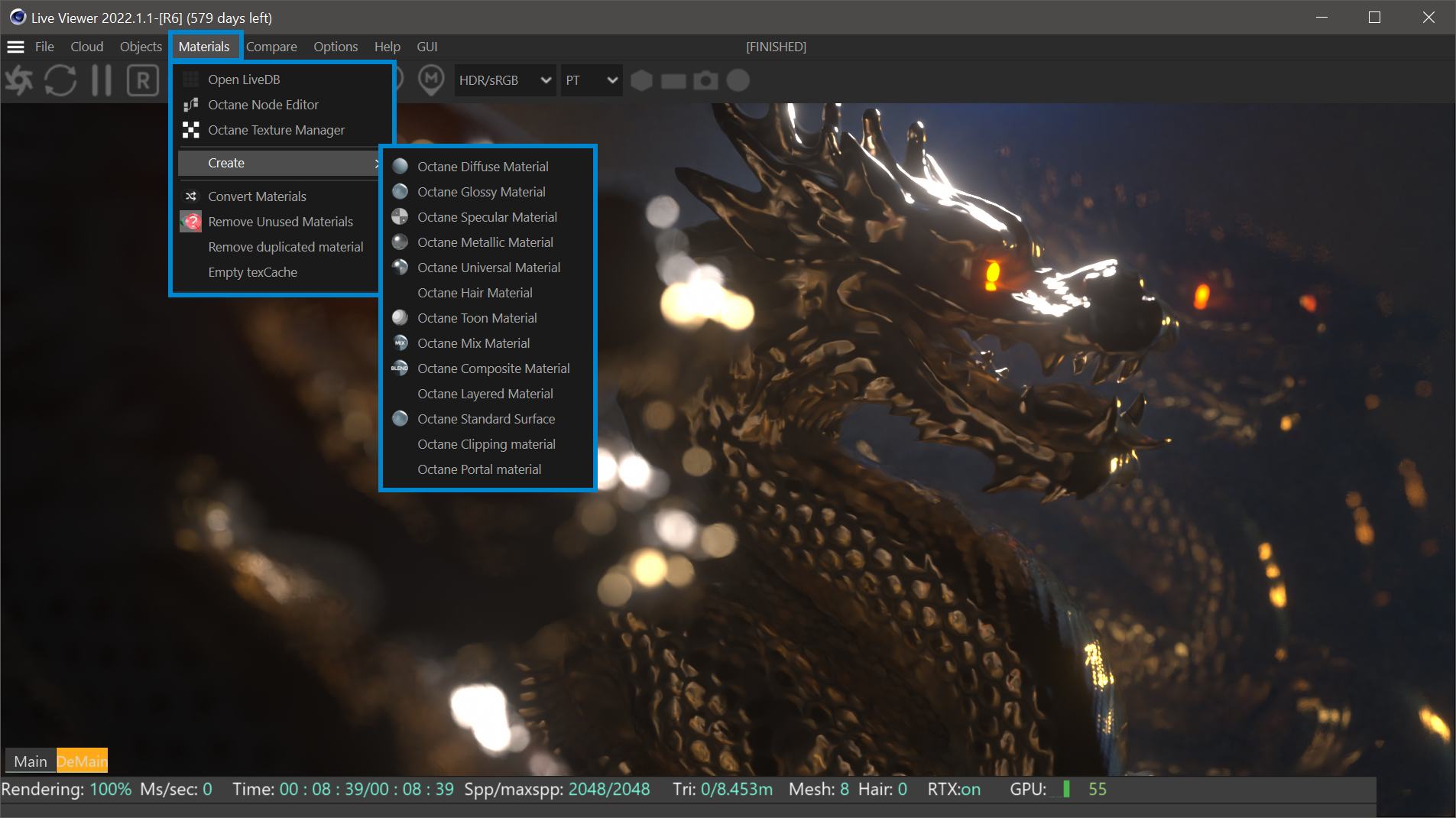
Task: Create an Octane Standard Surface
Action: click(488, 419)
